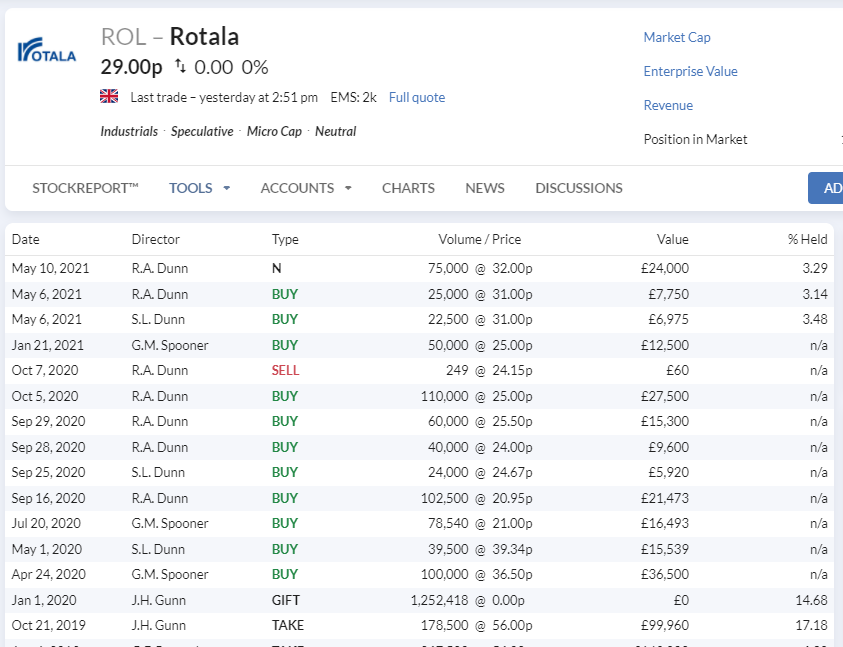This screenshot has width=843, height=647.
Task: Open the CHARTS tab
Action: point(408,188)
